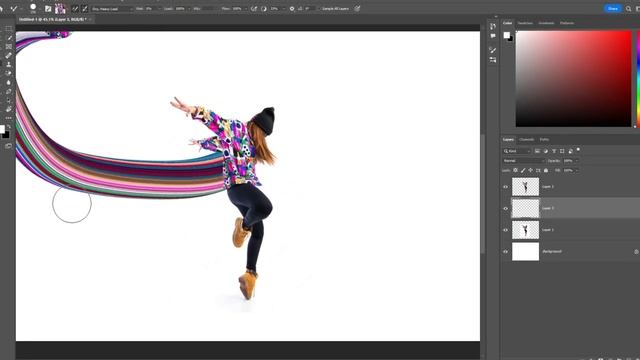The width and height of the screenshot is (640, 360).
Task: Open the layer Fill dropdown
Action: click(576, 170)
